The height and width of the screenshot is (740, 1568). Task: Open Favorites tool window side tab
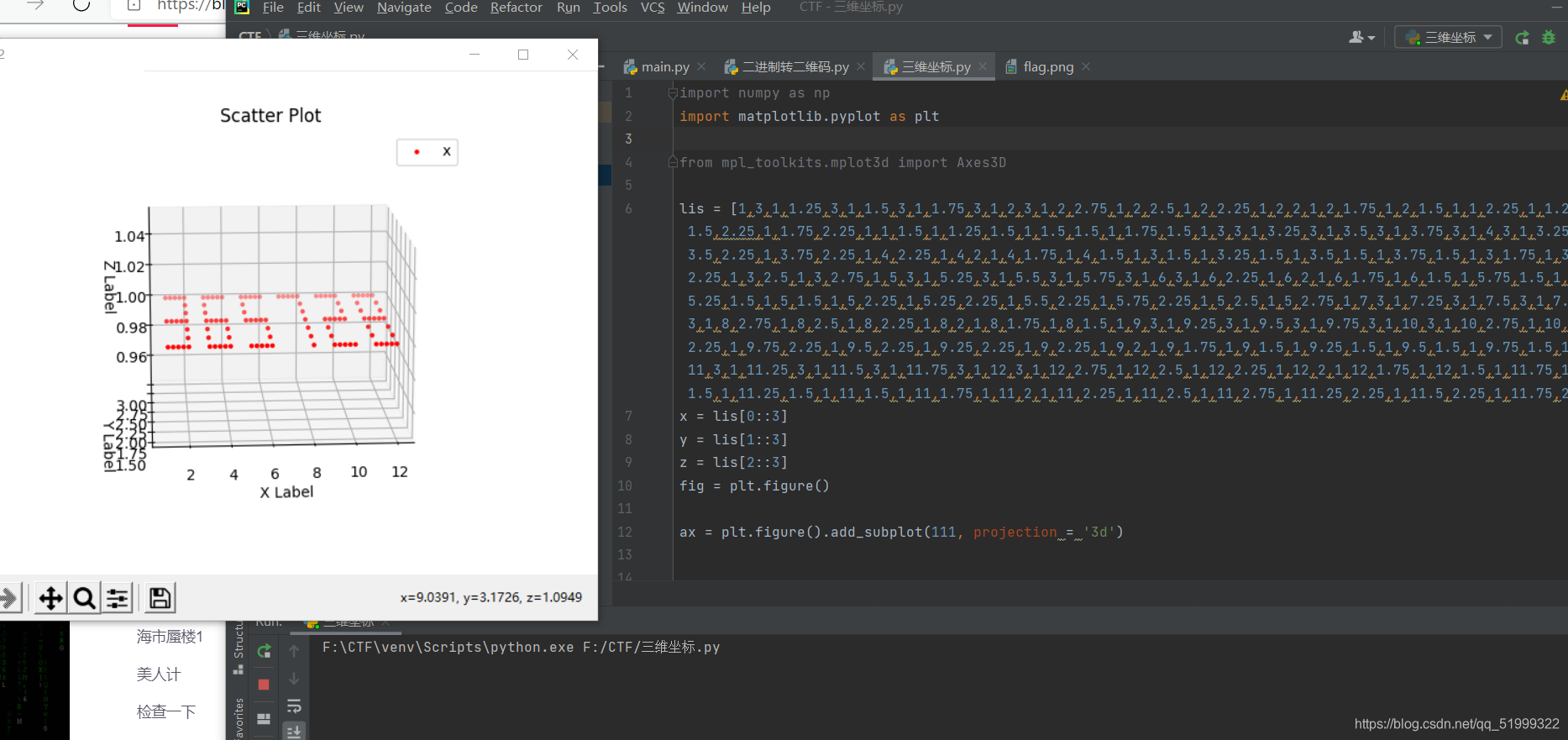click(239, 719)
